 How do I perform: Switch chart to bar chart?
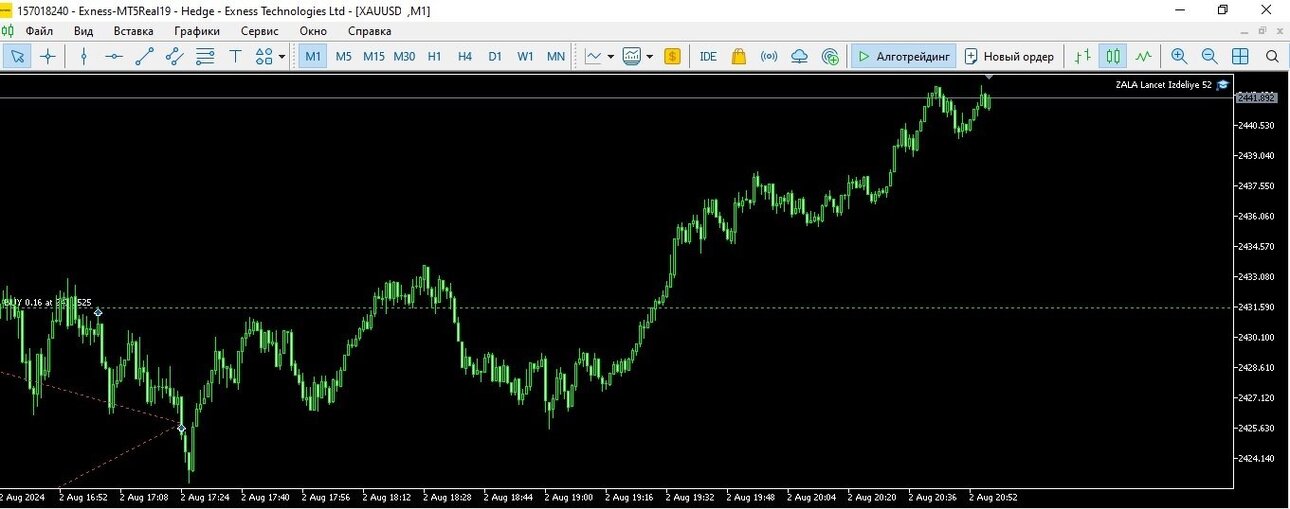pos(1083,57)
